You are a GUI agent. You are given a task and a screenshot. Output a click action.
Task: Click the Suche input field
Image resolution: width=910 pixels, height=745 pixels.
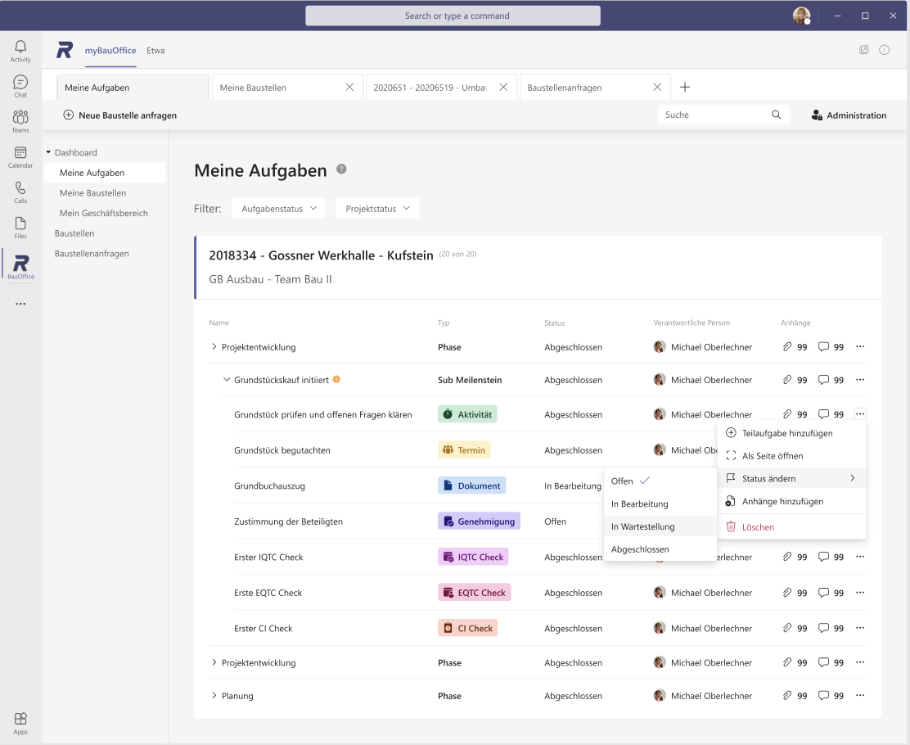(x=712, y=115)
